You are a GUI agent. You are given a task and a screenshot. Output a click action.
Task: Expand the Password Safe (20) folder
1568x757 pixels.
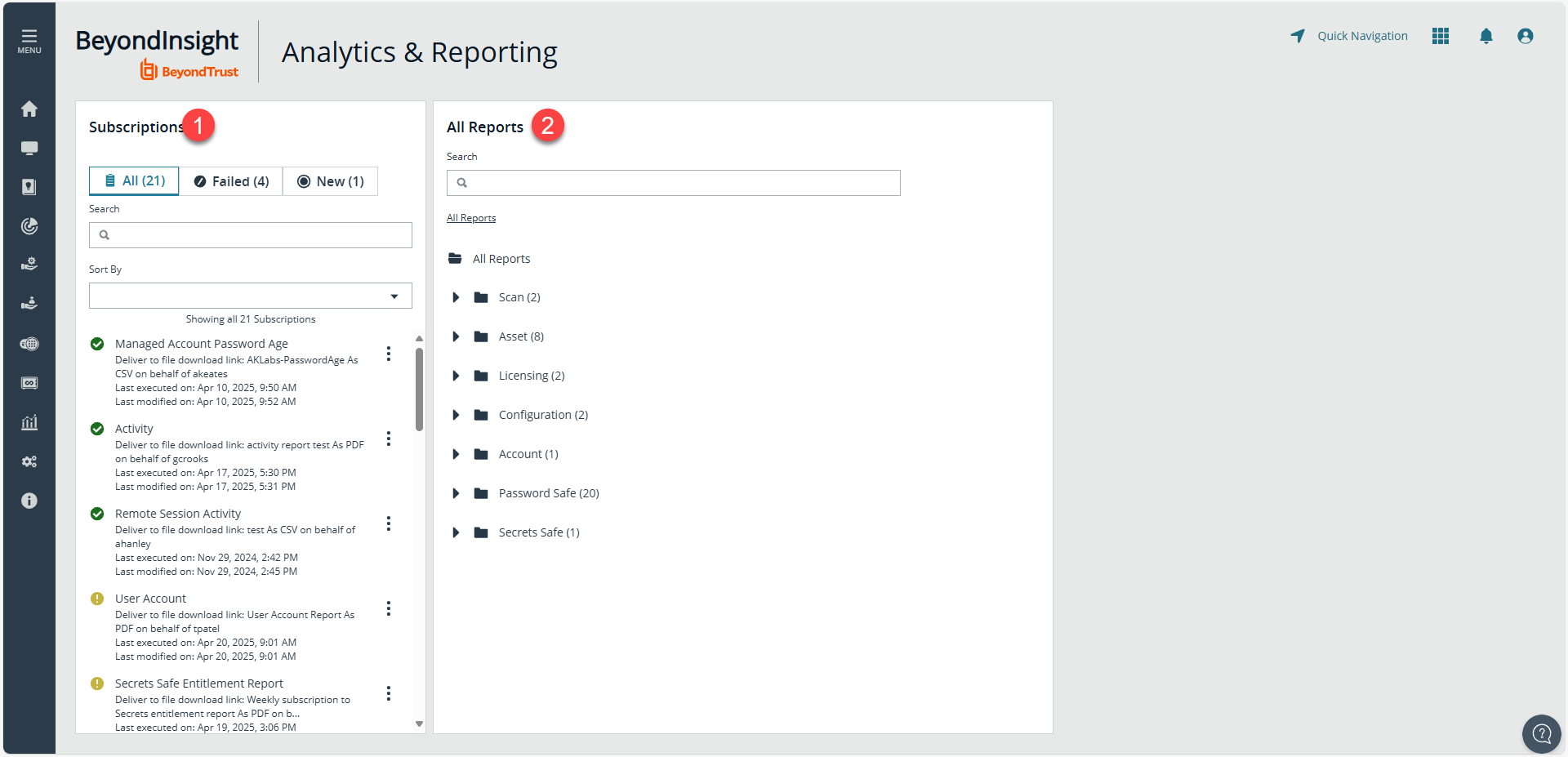click(456, 493)
